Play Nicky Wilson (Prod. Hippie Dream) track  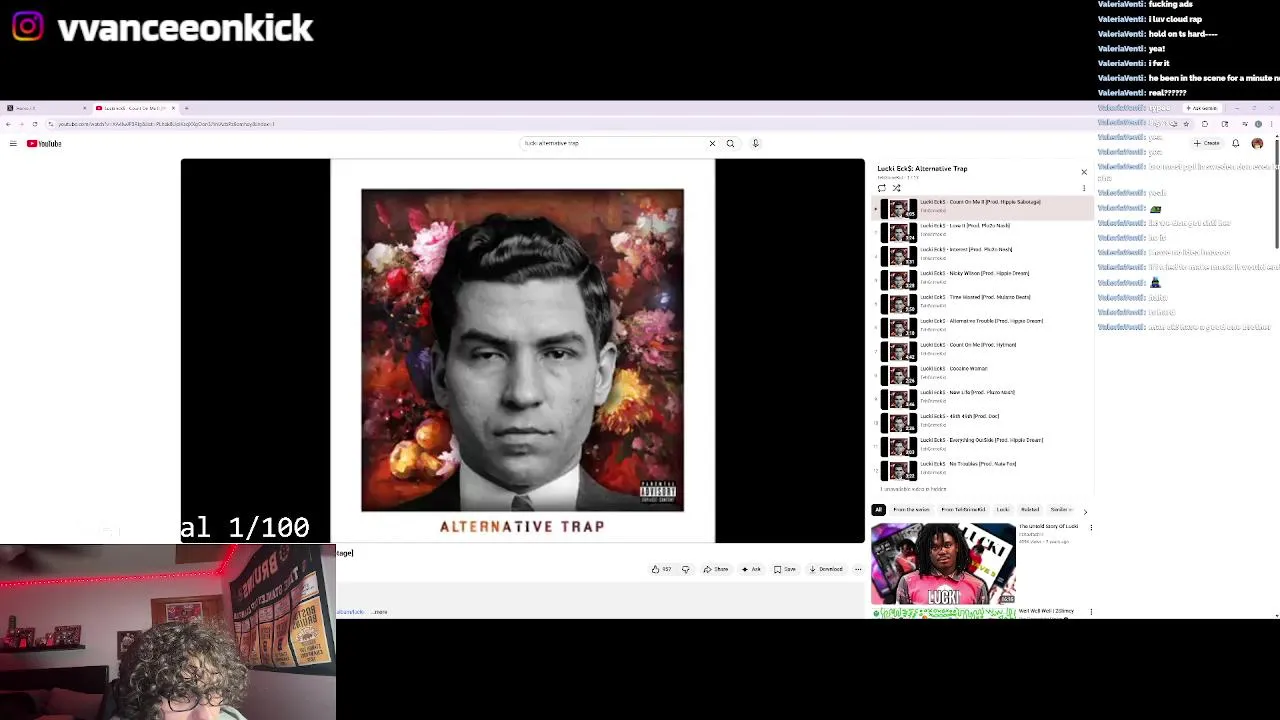click(x=983, y=280)
